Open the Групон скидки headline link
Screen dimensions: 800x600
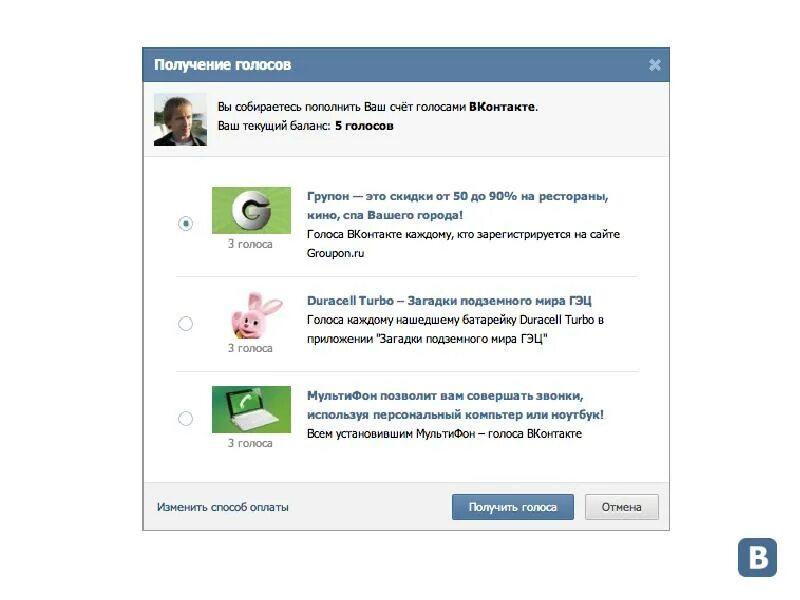pos(458,206)
